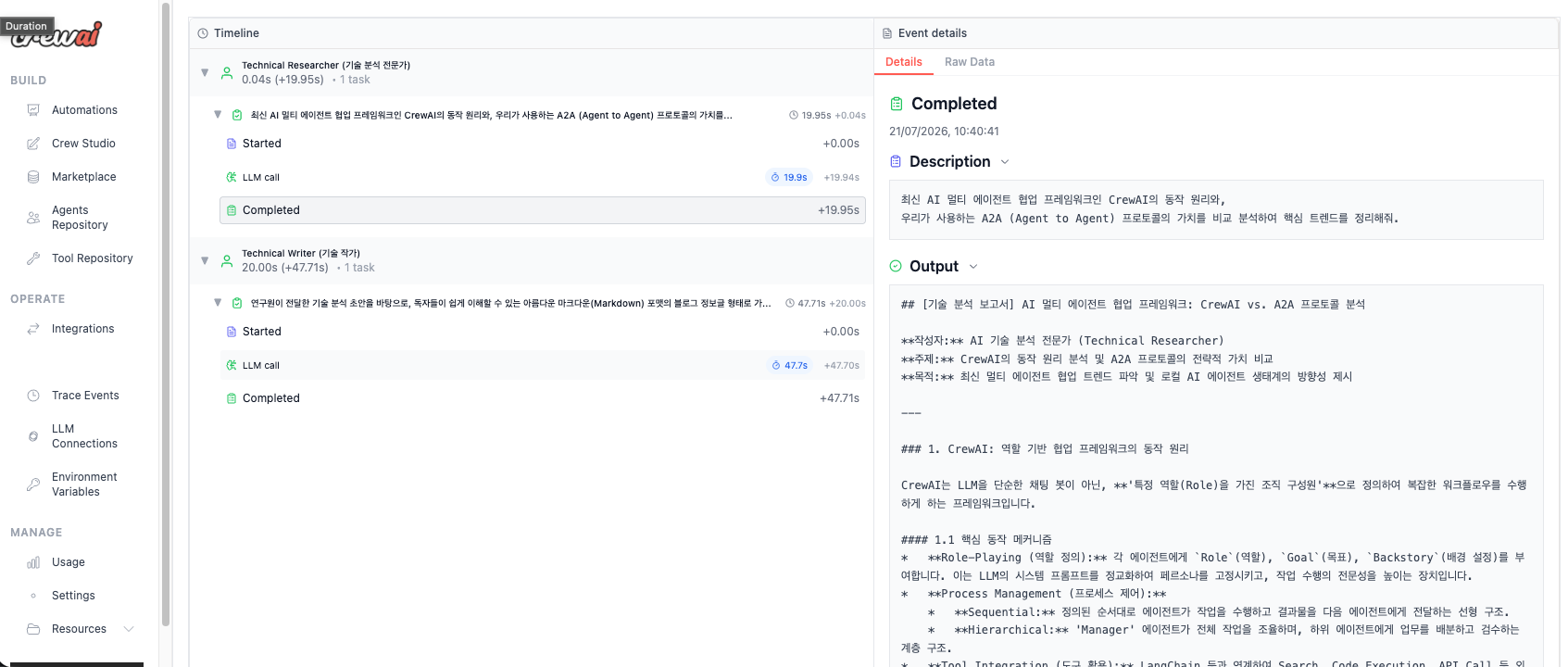This screenshot has height=667, width=1568.
Task: Click the sidebar vertical scrollbar
Action: [x=166, y=315]
